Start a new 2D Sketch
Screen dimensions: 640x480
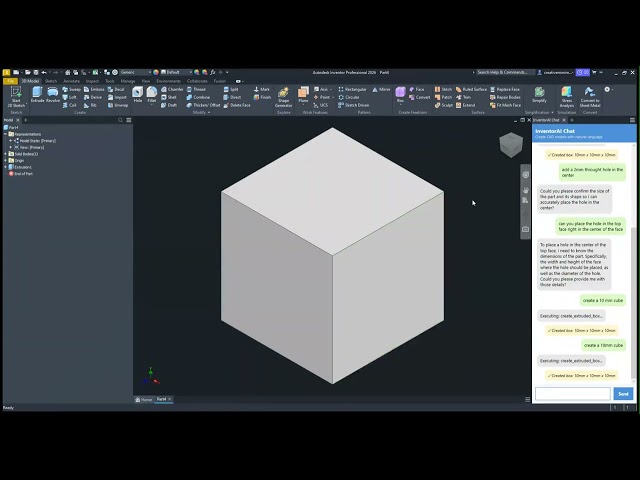(16, 97)
